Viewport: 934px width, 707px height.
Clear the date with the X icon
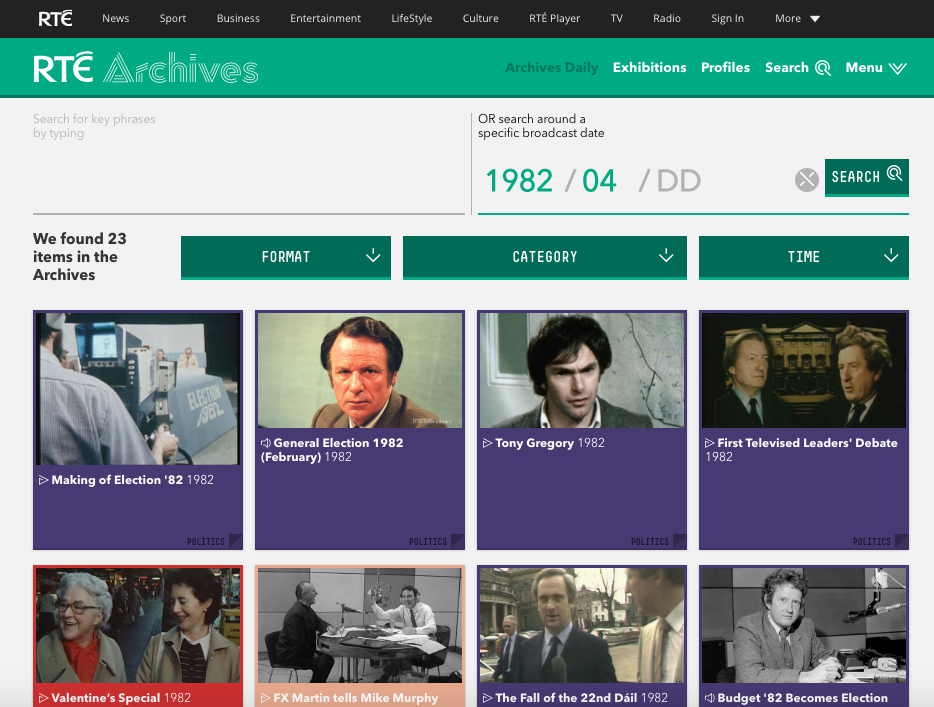[x=807, y=179]
